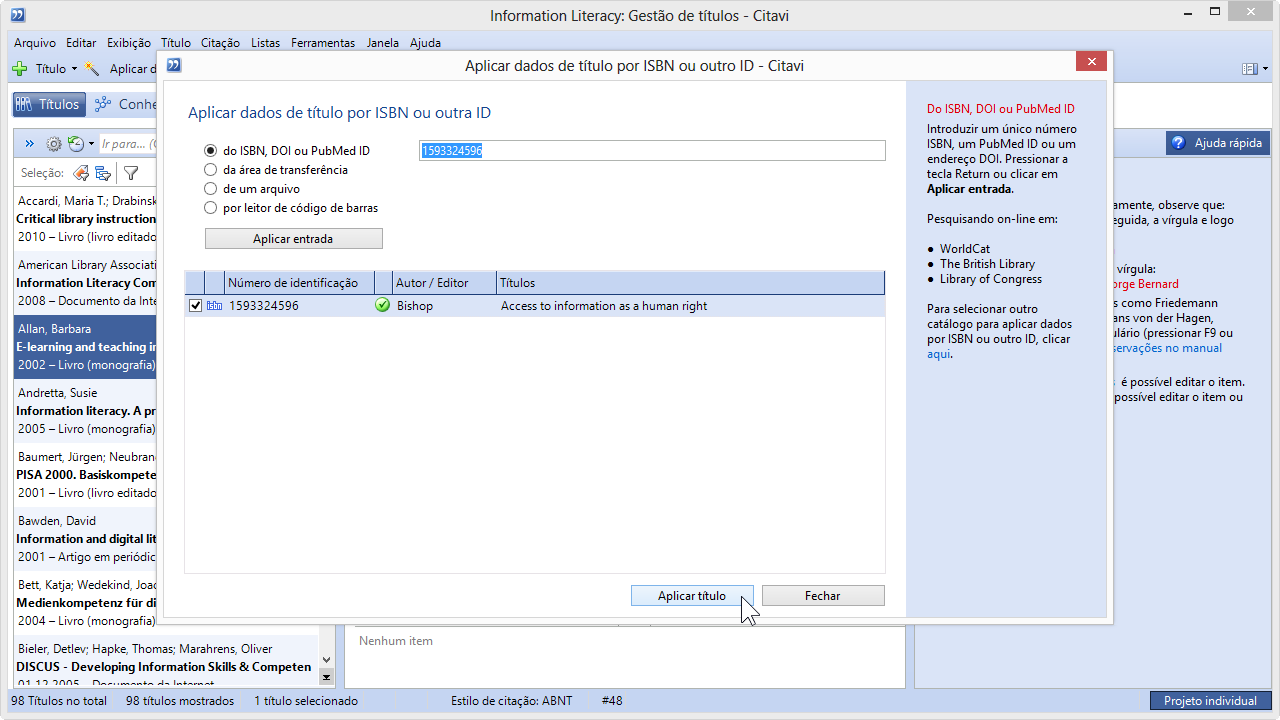This screenshot has height=720, width=1280.
Task: Click the ISBN number input field
Action: point(652,150)
